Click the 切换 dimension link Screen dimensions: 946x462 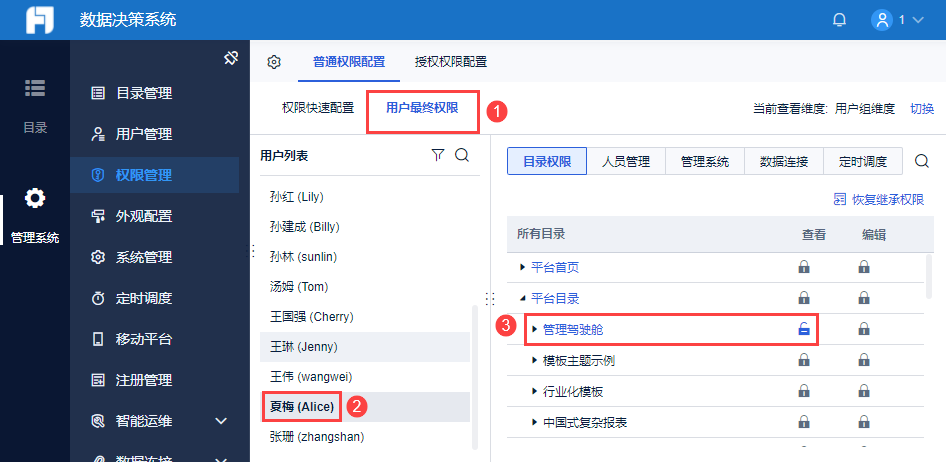pyautogui.click(x=921, y=109)
